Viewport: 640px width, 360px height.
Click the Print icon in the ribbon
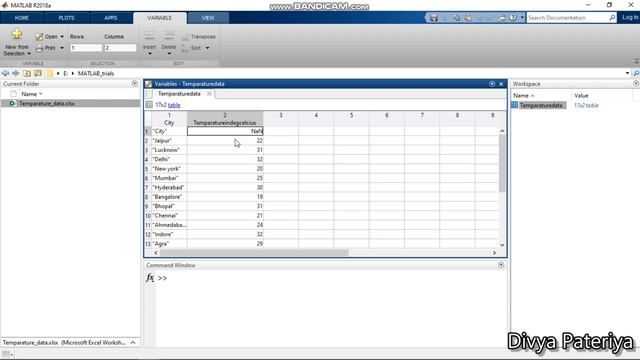coord(39,48)
